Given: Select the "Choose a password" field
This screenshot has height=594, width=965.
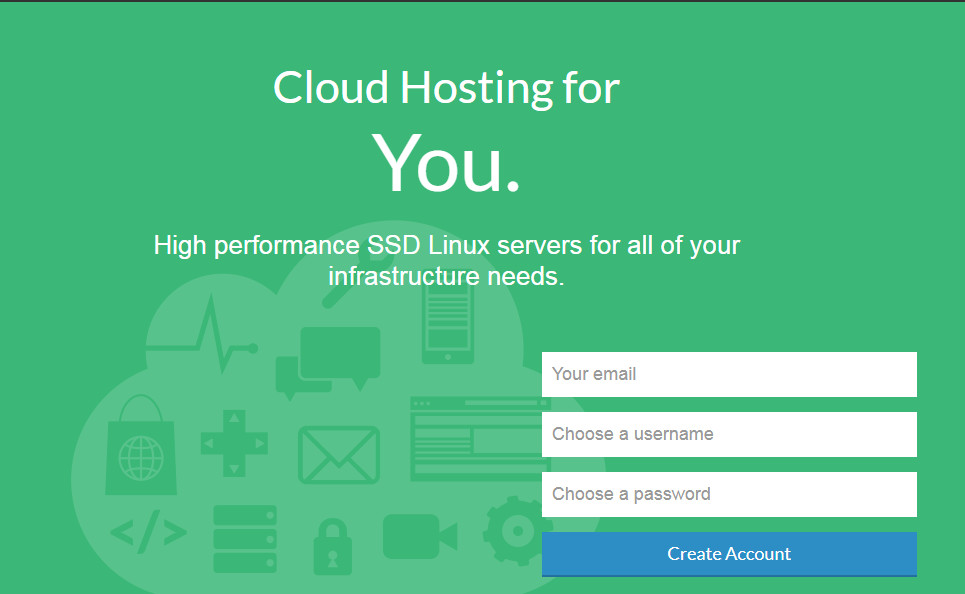Looking at the screenshot, I should pos(729,494).
